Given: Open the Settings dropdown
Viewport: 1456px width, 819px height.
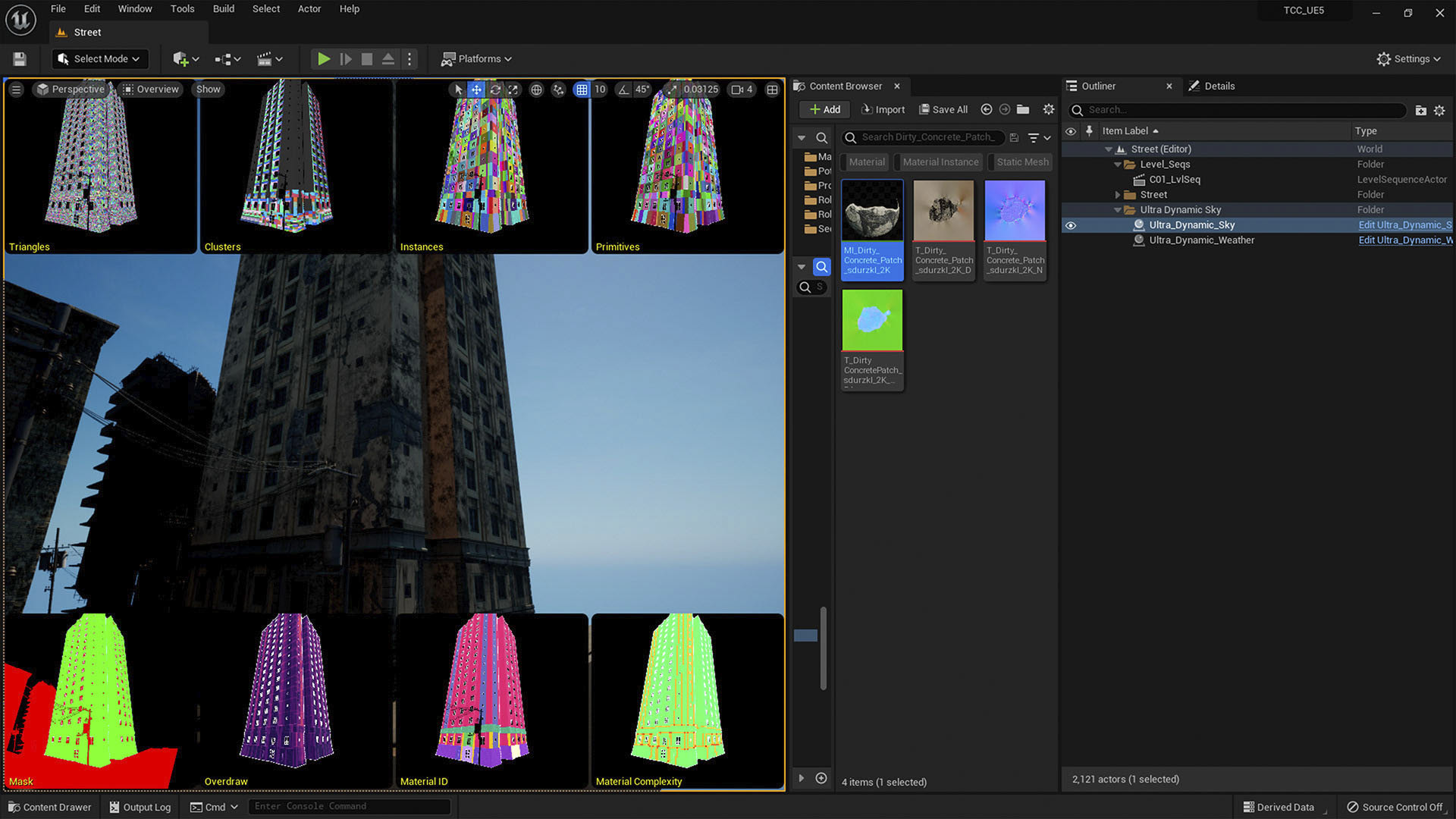Looking at the screenshot, I should pyautogui.click(x=1408, y=59).
